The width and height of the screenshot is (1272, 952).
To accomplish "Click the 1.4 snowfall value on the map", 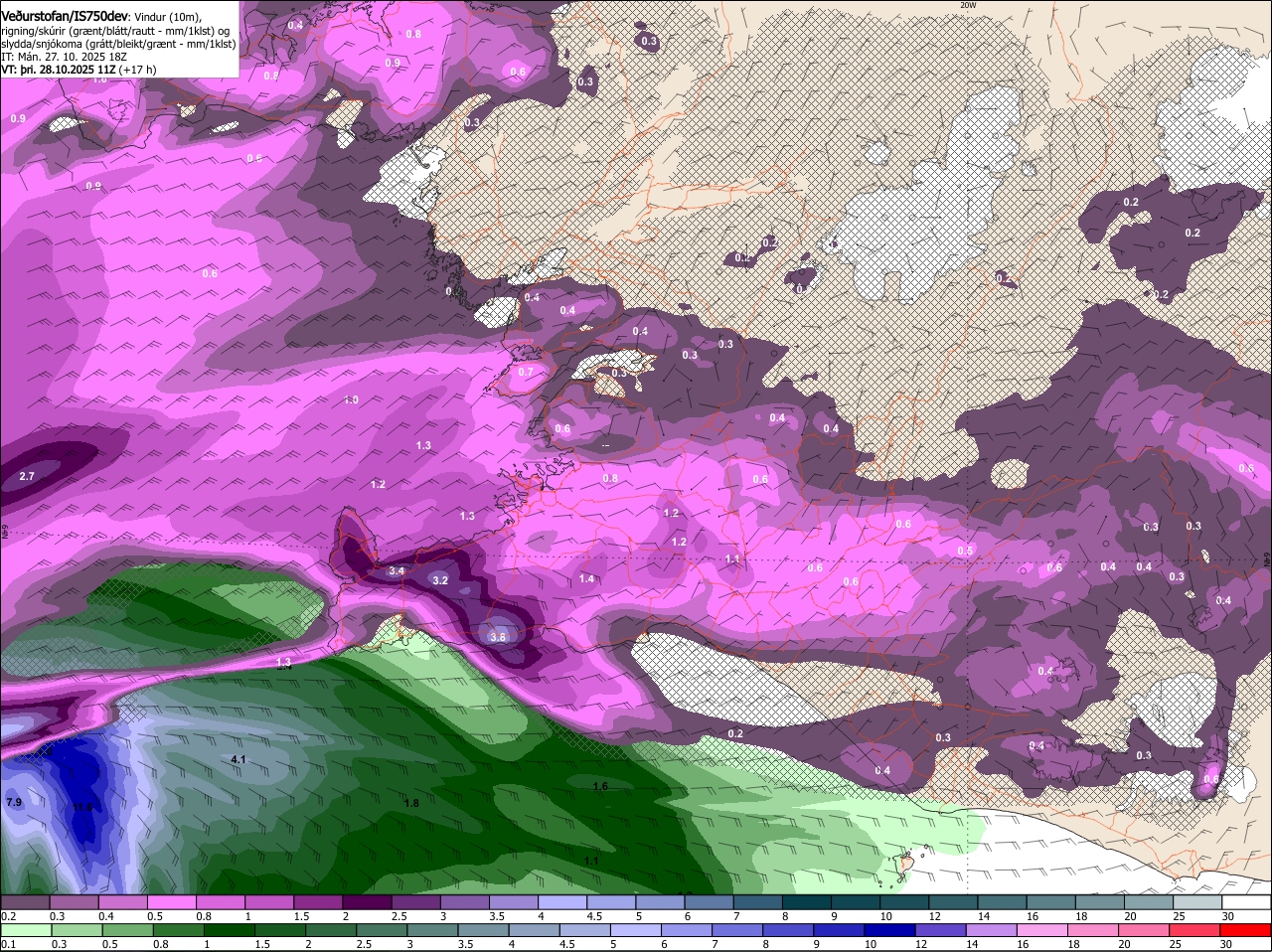I will point(586,578).
